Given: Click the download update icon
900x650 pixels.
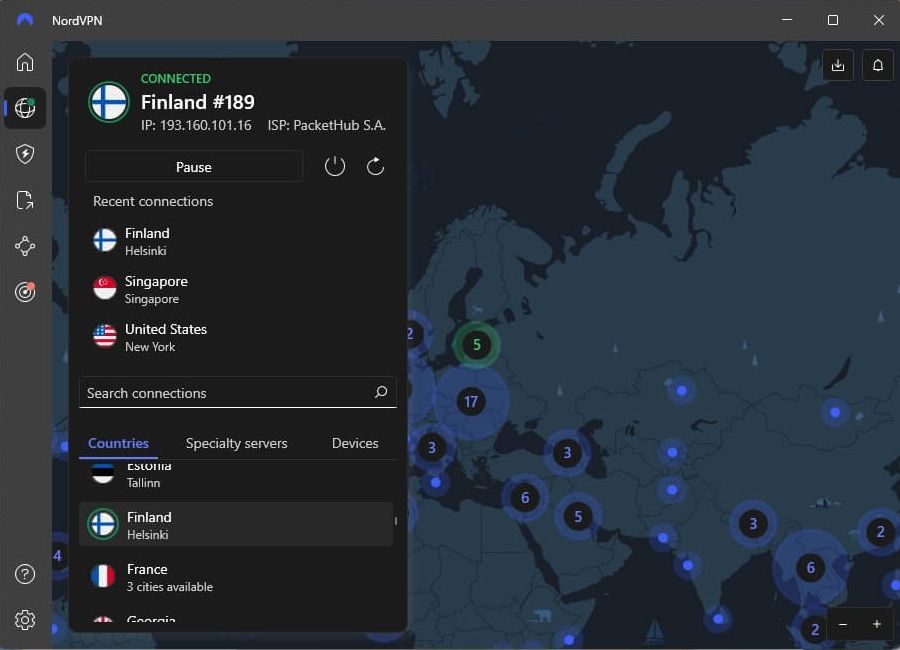Looking at the screenshot, I should 838,65.
